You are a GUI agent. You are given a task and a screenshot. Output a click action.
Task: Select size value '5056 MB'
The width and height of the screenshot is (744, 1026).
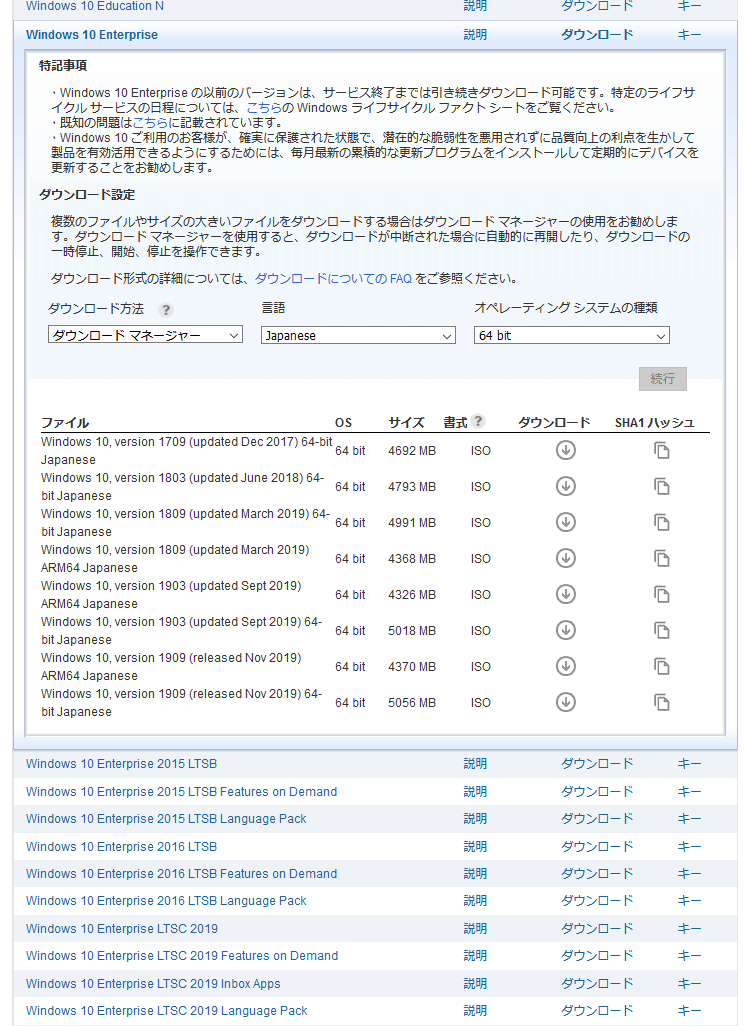(412, 702)
